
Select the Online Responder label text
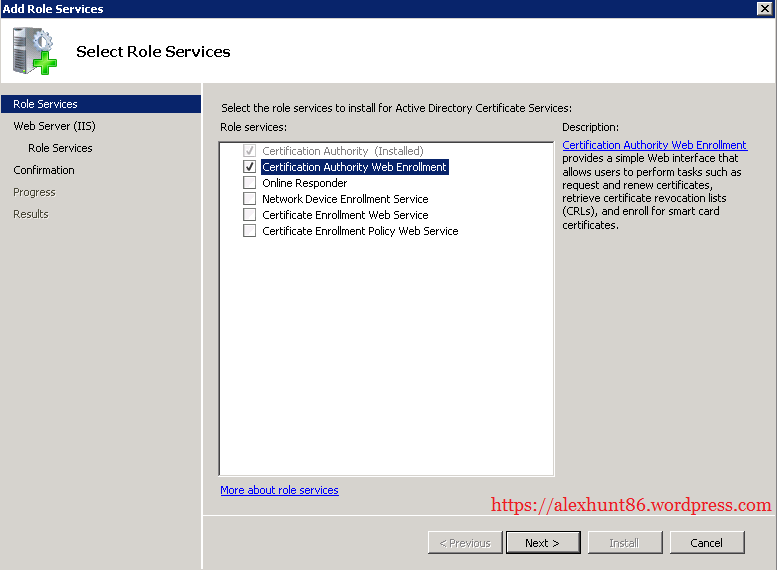click(x=305, y=183)
